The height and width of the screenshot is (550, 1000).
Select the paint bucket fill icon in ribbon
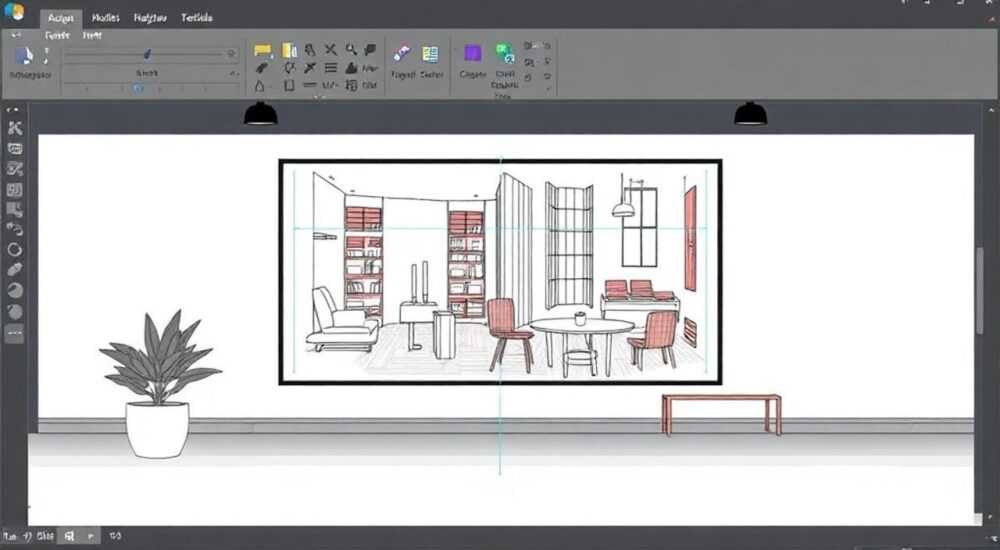coord(351,68)
